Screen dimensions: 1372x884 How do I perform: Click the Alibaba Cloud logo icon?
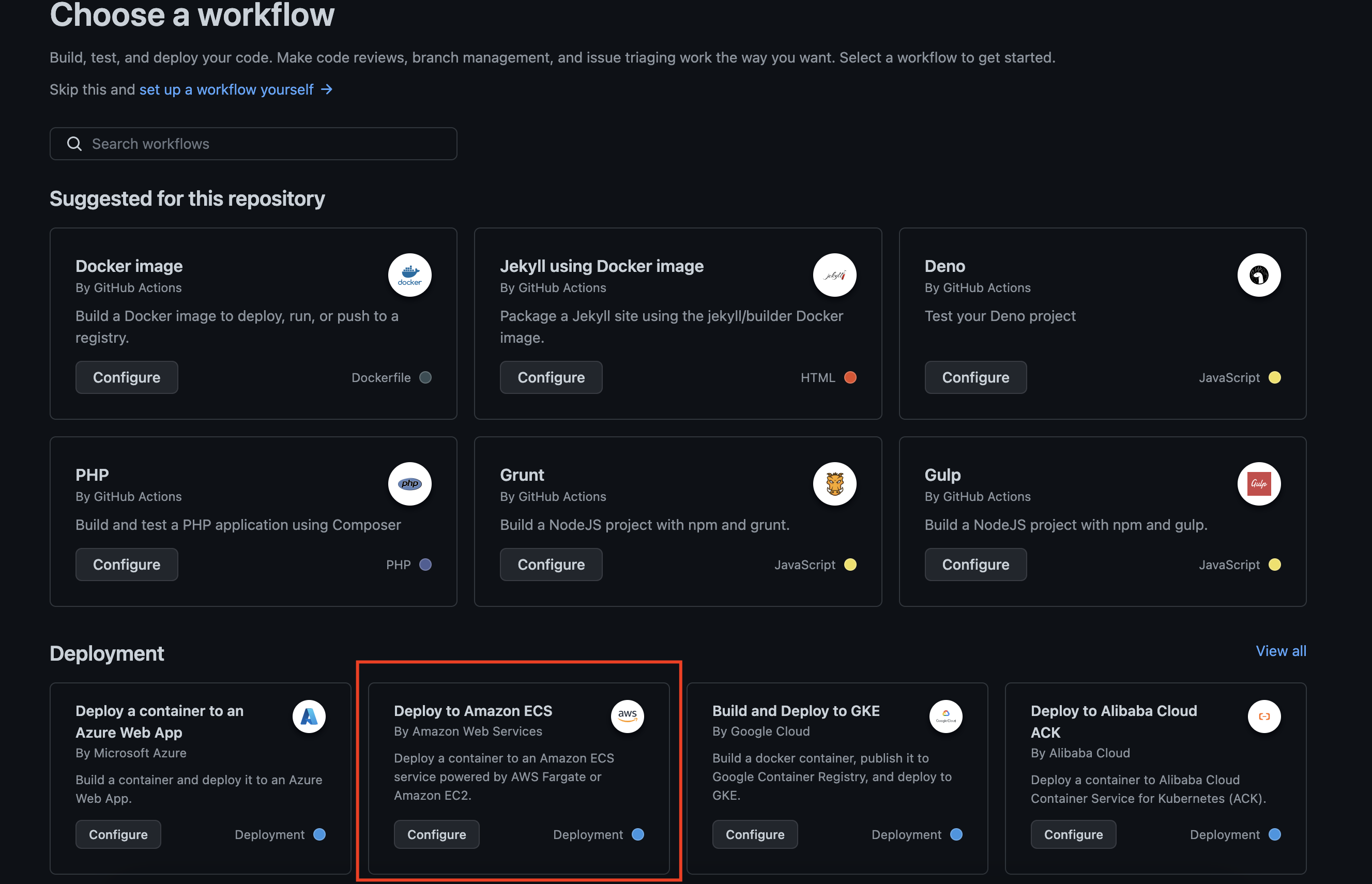pyautogui.click(x=1264, y=716)
